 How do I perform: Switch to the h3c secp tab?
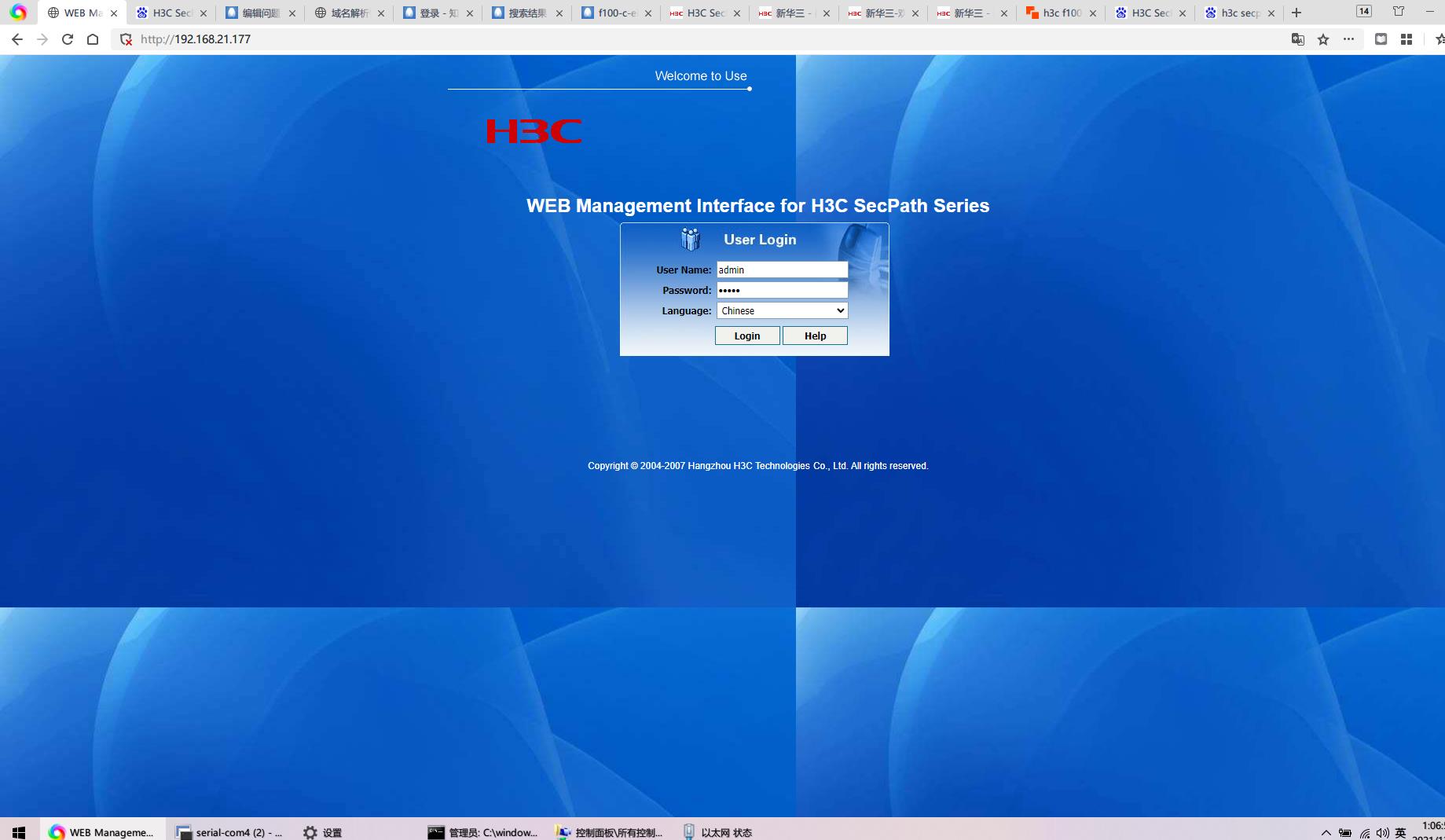[x=1238, y=13]
